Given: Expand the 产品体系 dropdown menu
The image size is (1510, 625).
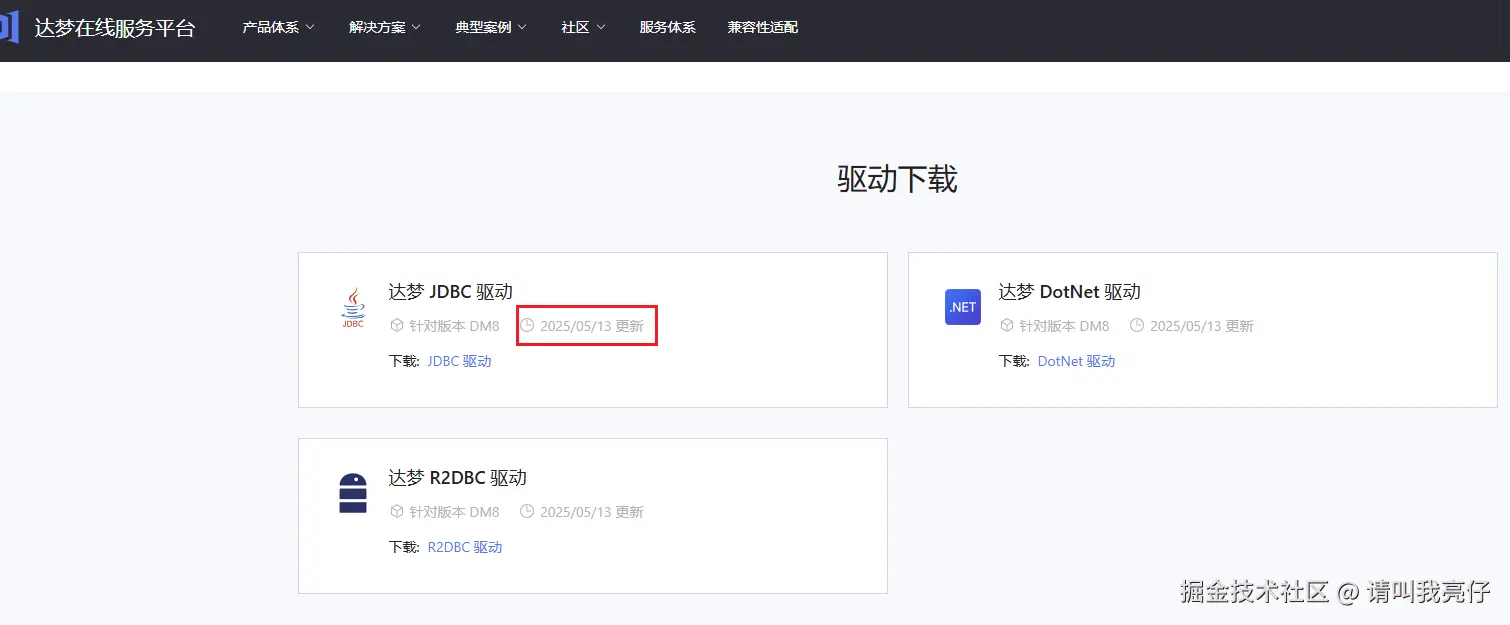Looking at the screenshot, I should [x=278, y=27].
